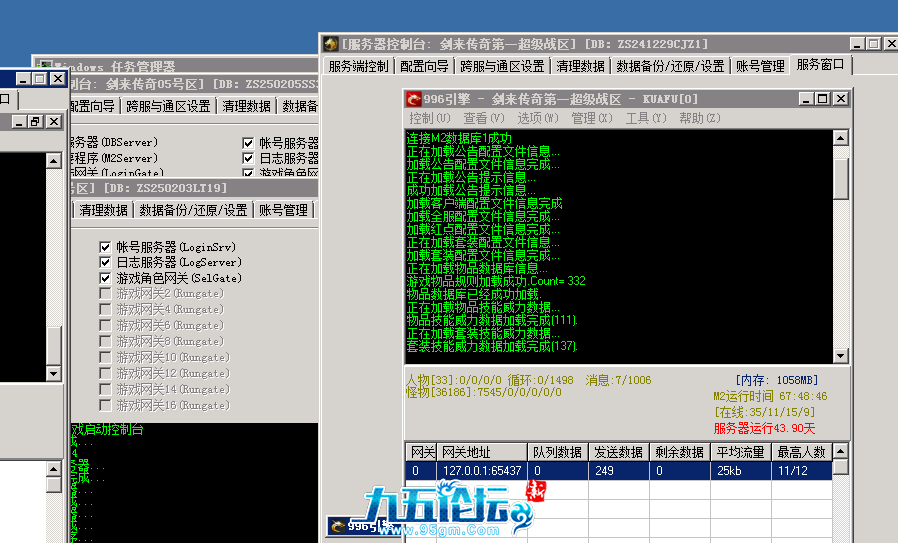Click M2运行时间 67:48:46 text
Viewport: 898px width, 543px height.
tap(770, 396)
